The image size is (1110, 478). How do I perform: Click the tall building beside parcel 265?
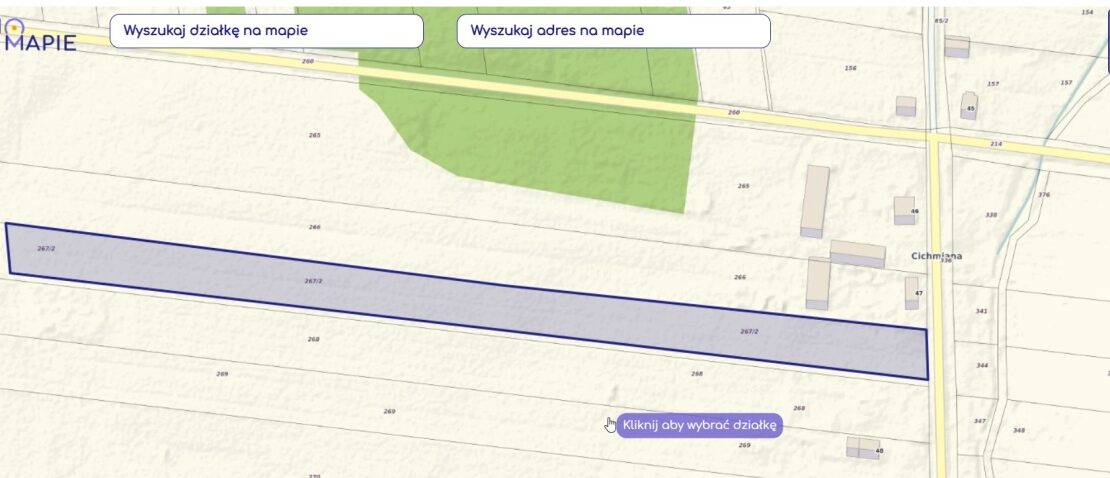coord(815,201)
